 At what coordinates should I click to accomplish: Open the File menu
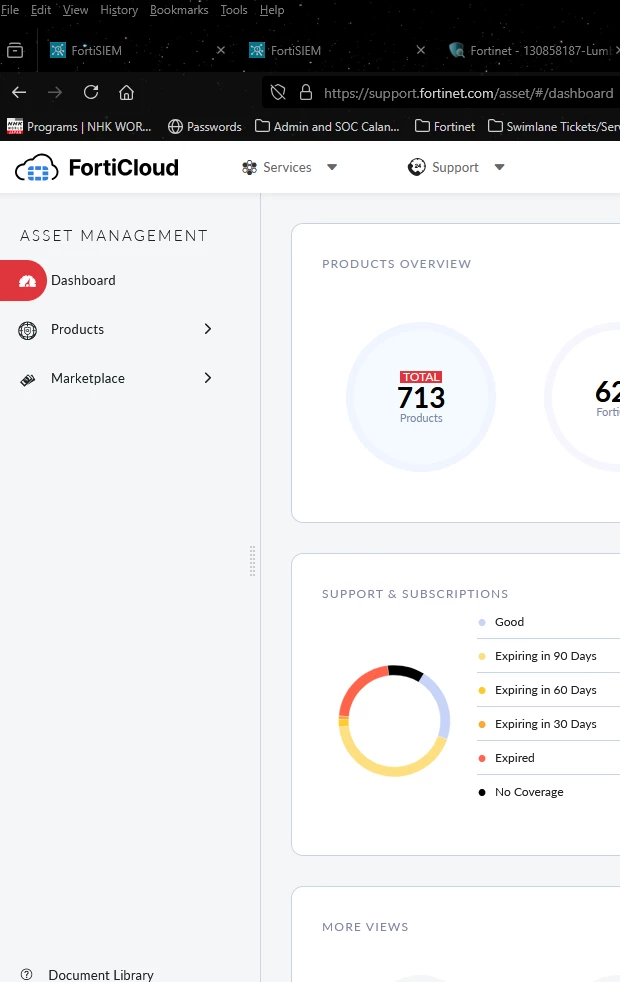[10, 10]
